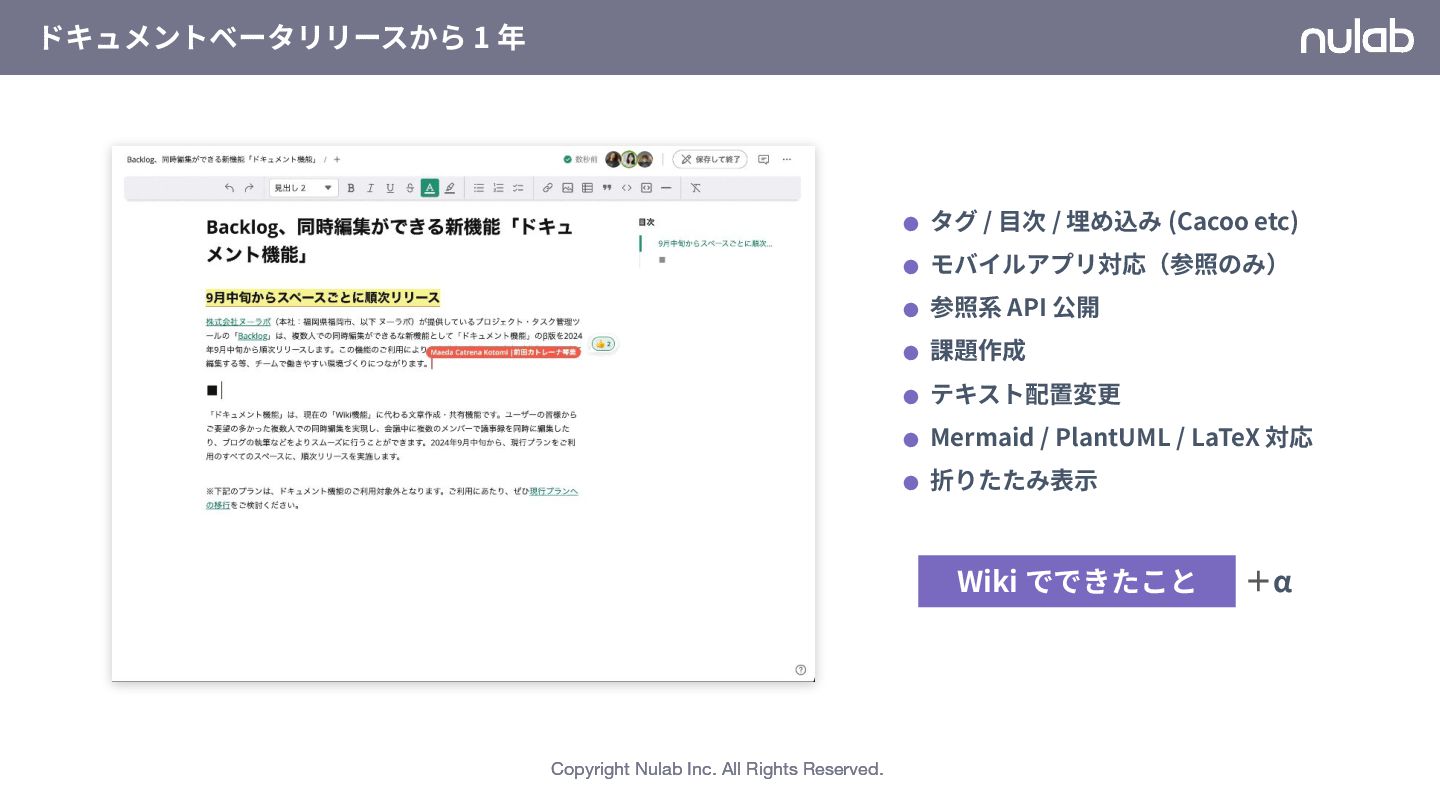1440x810 pixels.
Task: Click the third collaborator avatar
Action: tap(645, 159)
